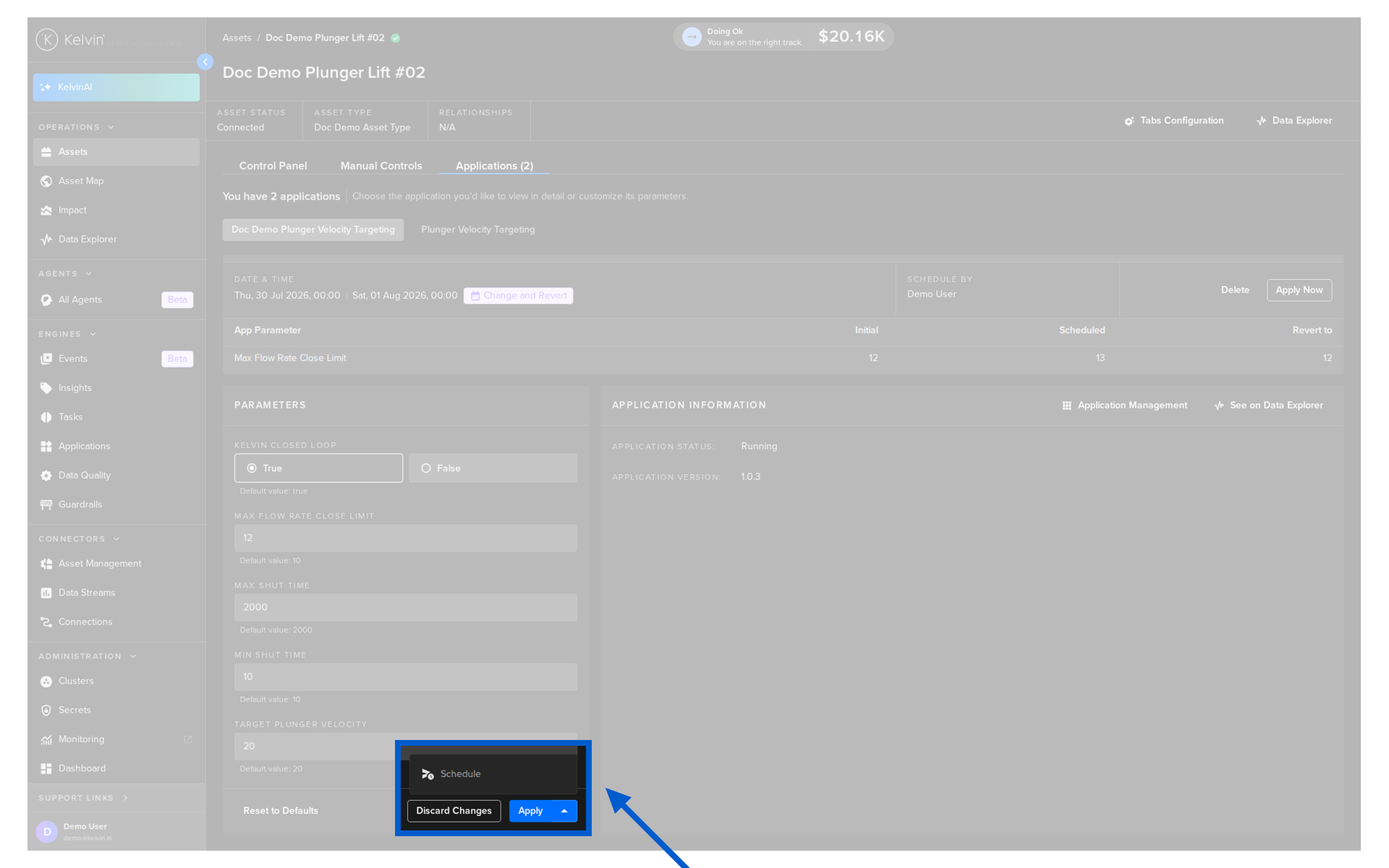
Task: Edit the Max Flow Rate Close Limit field
Action: [406, 538]
